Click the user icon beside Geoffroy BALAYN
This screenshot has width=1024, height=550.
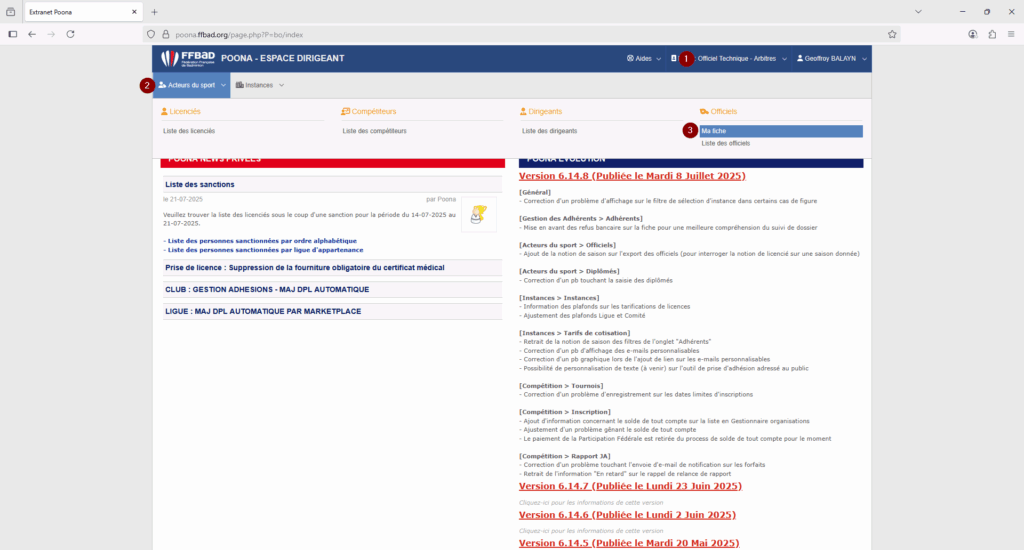coord(800,58)
